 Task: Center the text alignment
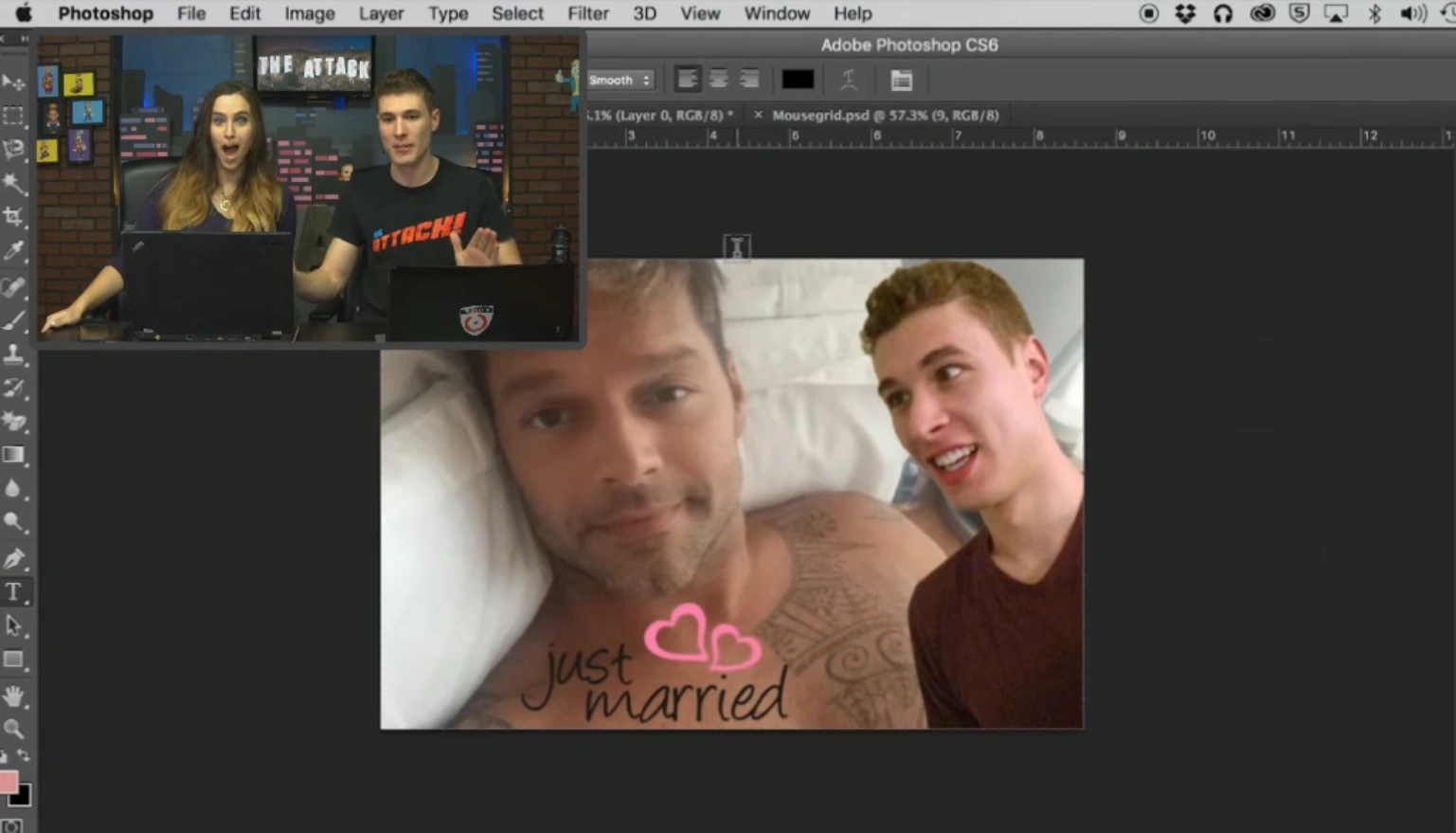tap(719, 80)
